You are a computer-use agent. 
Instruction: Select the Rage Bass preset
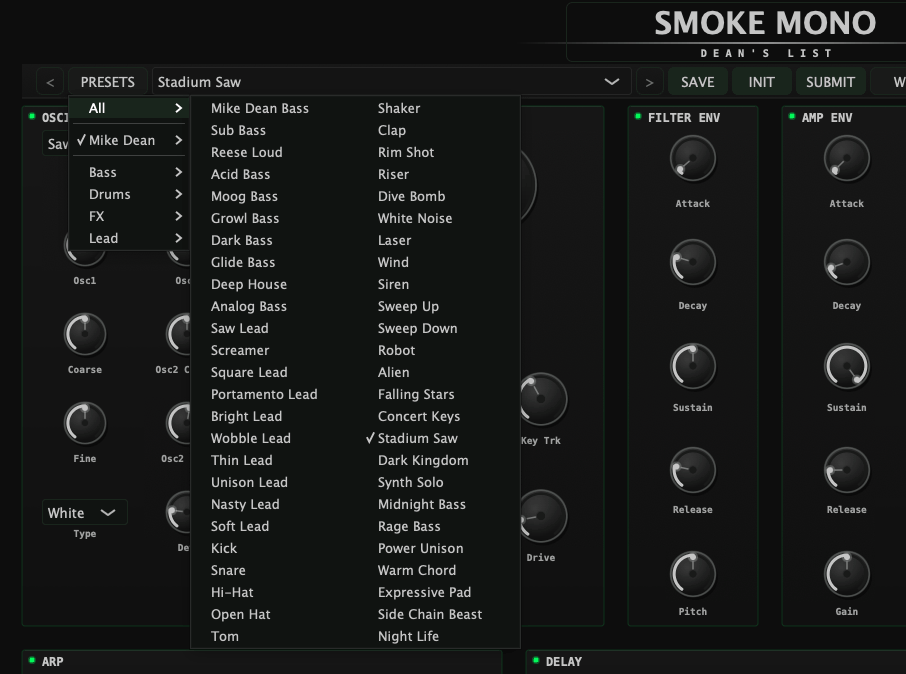click(408, 526)
